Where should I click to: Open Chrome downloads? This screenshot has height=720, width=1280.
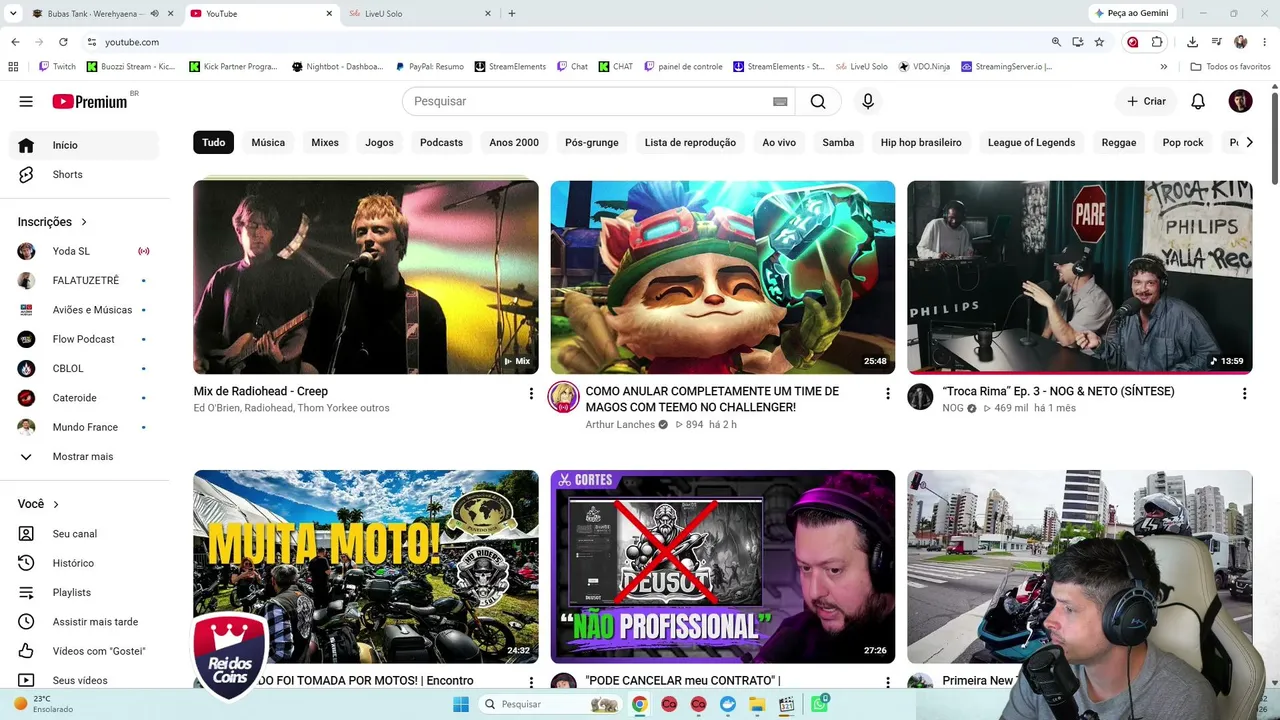1192,42
